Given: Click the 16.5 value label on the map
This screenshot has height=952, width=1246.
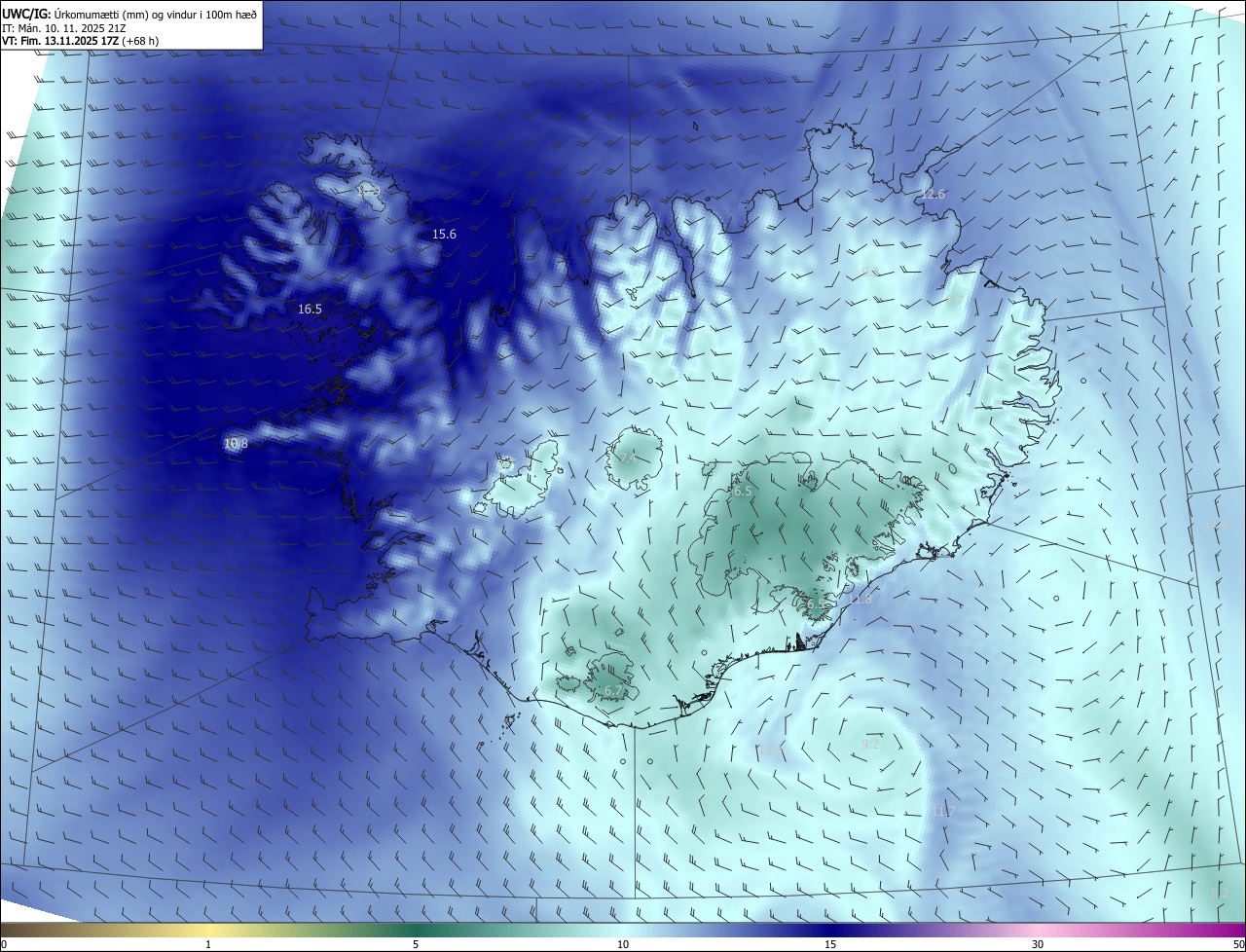Looking at the screenshot, I should [310, 309].
